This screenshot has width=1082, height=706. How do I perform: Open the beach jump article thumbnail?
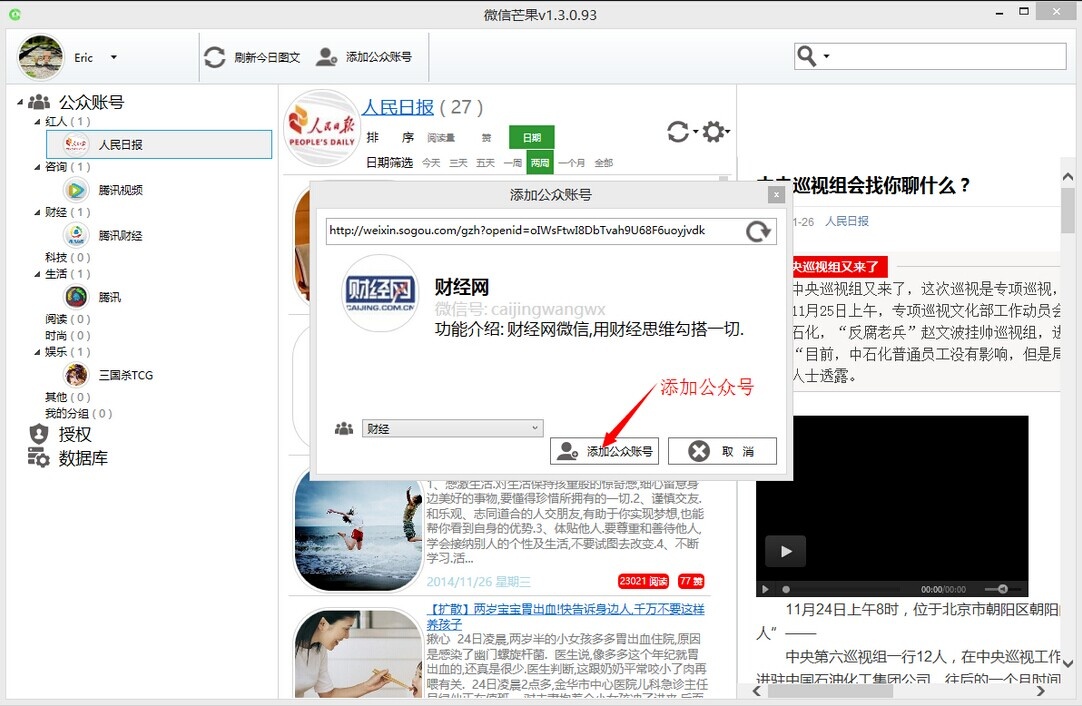pyautogui.click(x=358, y=532)
